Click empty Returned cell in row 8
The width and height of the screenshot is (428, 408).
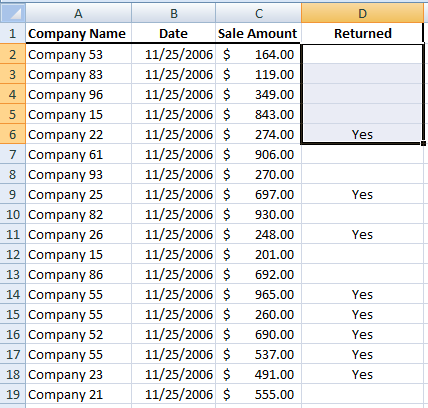point(362,174)
